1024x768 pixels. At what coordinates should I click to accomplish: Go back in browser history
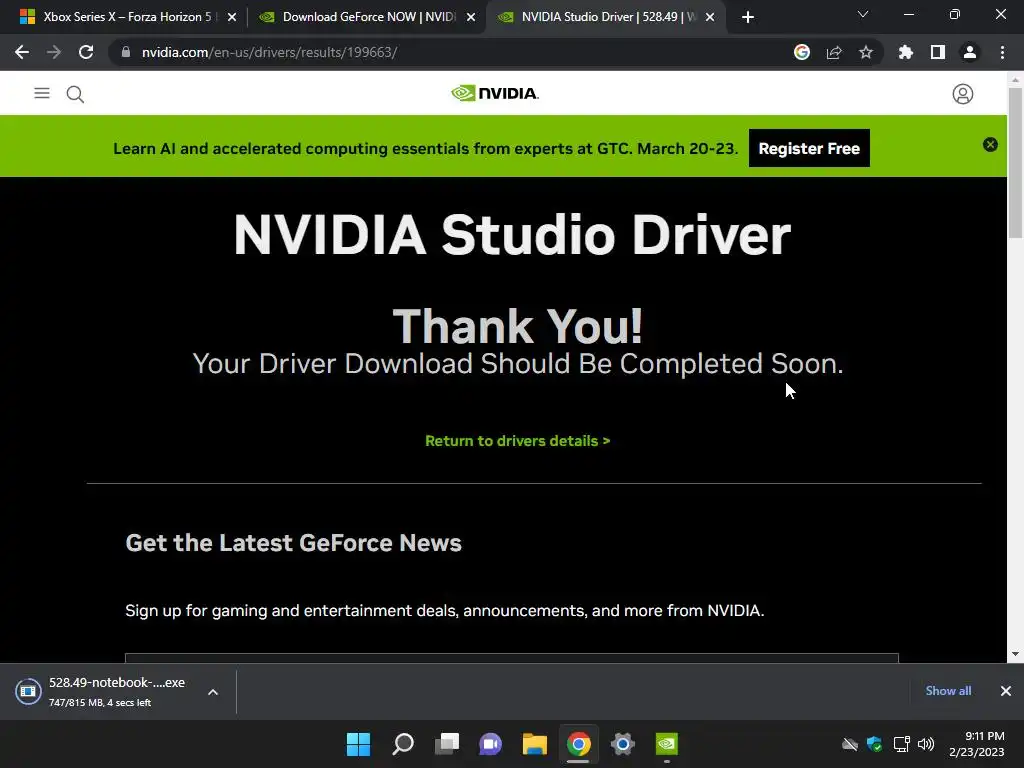[x=22, y=52]
